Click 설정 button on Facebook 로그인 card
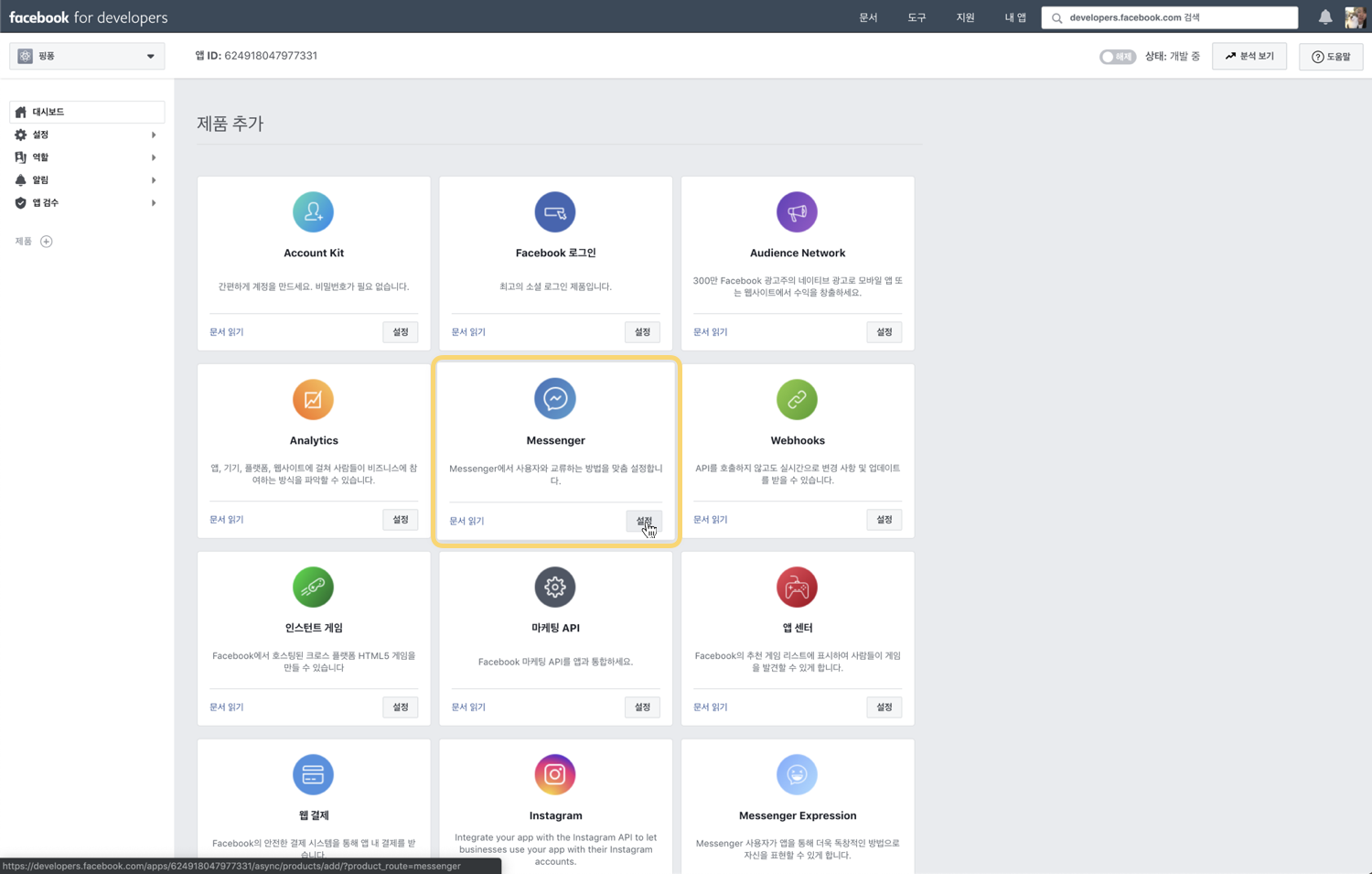 click(642, 332)
